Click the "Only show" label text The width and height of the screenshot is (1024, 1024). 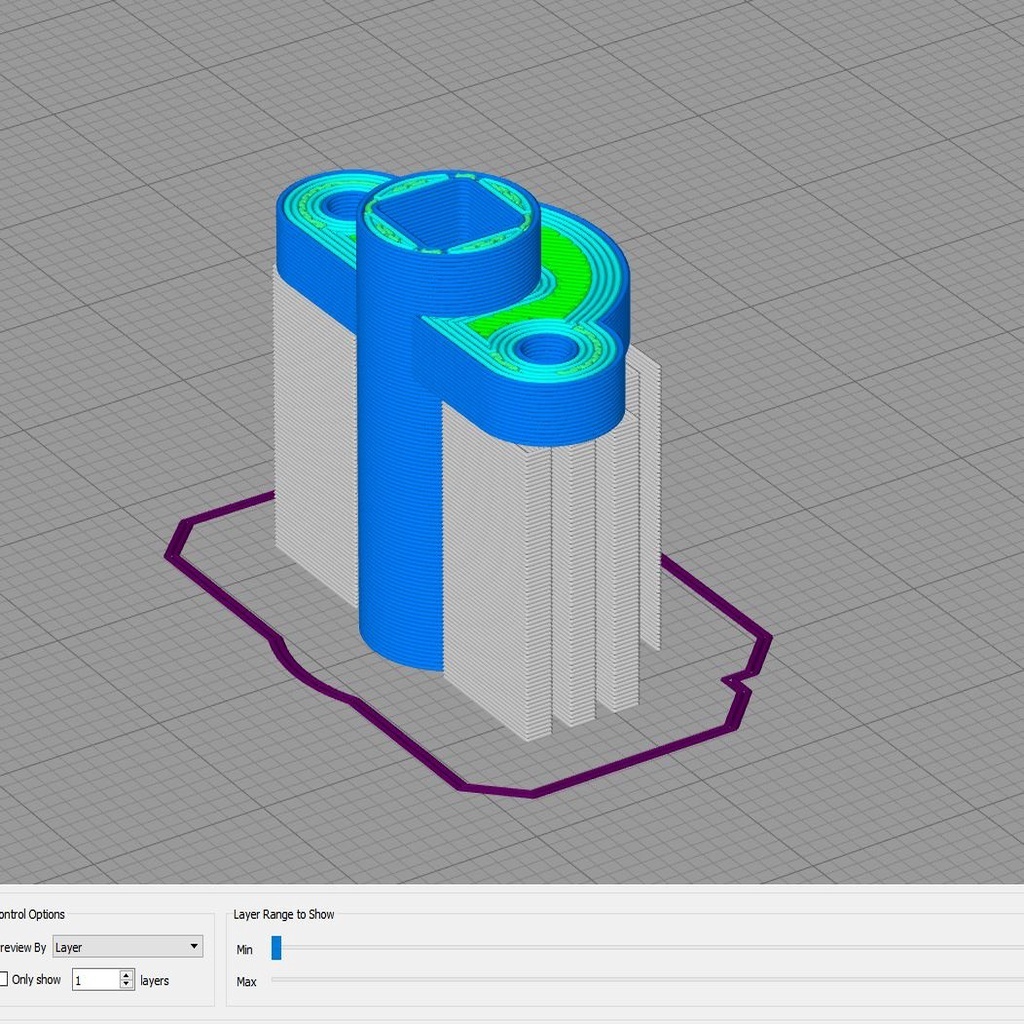pyautogui.click(x=35, y=980)
